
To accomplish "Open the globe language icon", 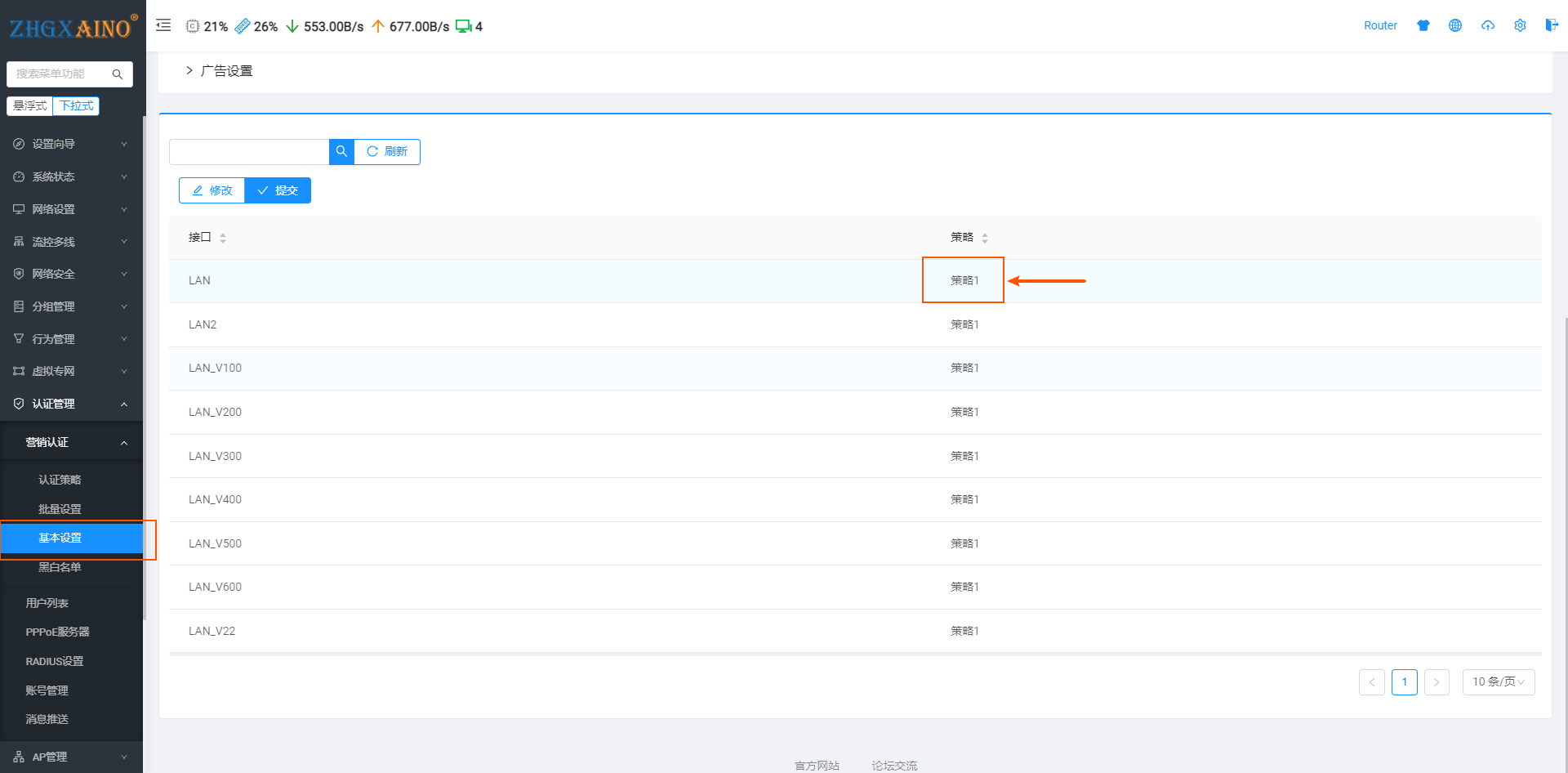I will pyautogui.click(x=1455, y=25).
